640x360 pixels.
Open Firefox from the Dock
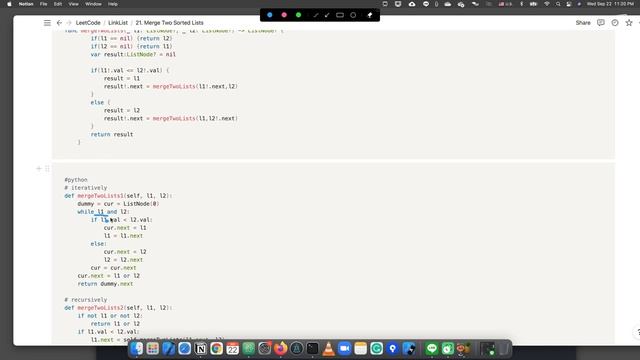point(280,349)
